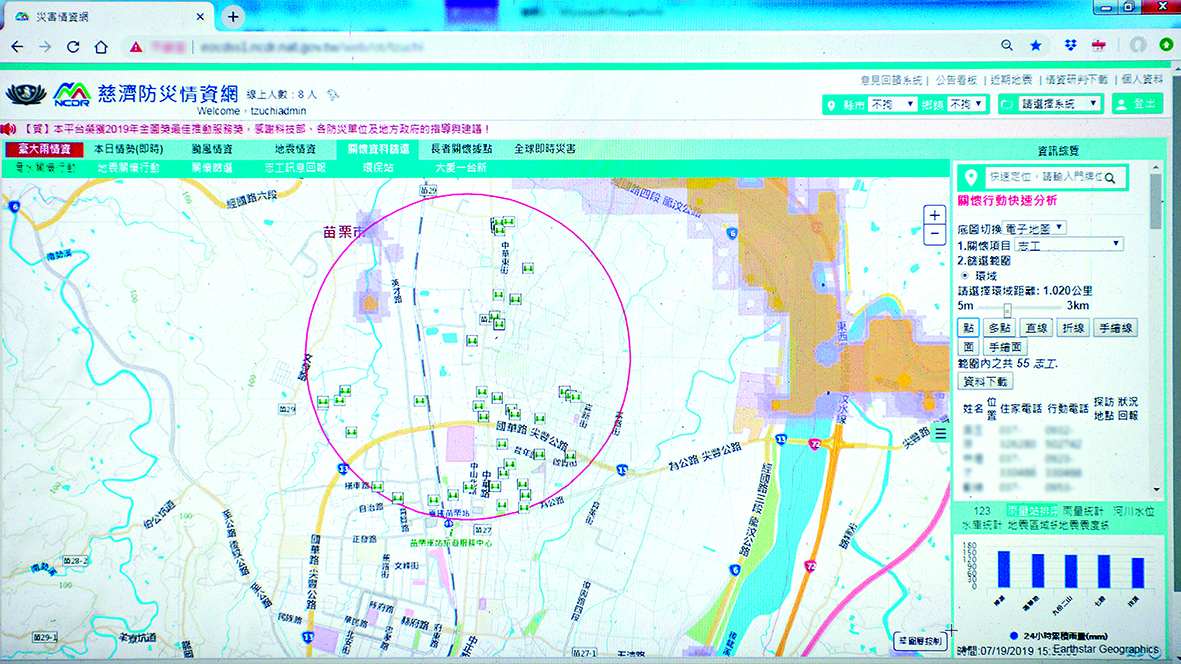Click the 登出 logout button
The width and height of the screenshot is (1181, 664).
[1138, 104]
